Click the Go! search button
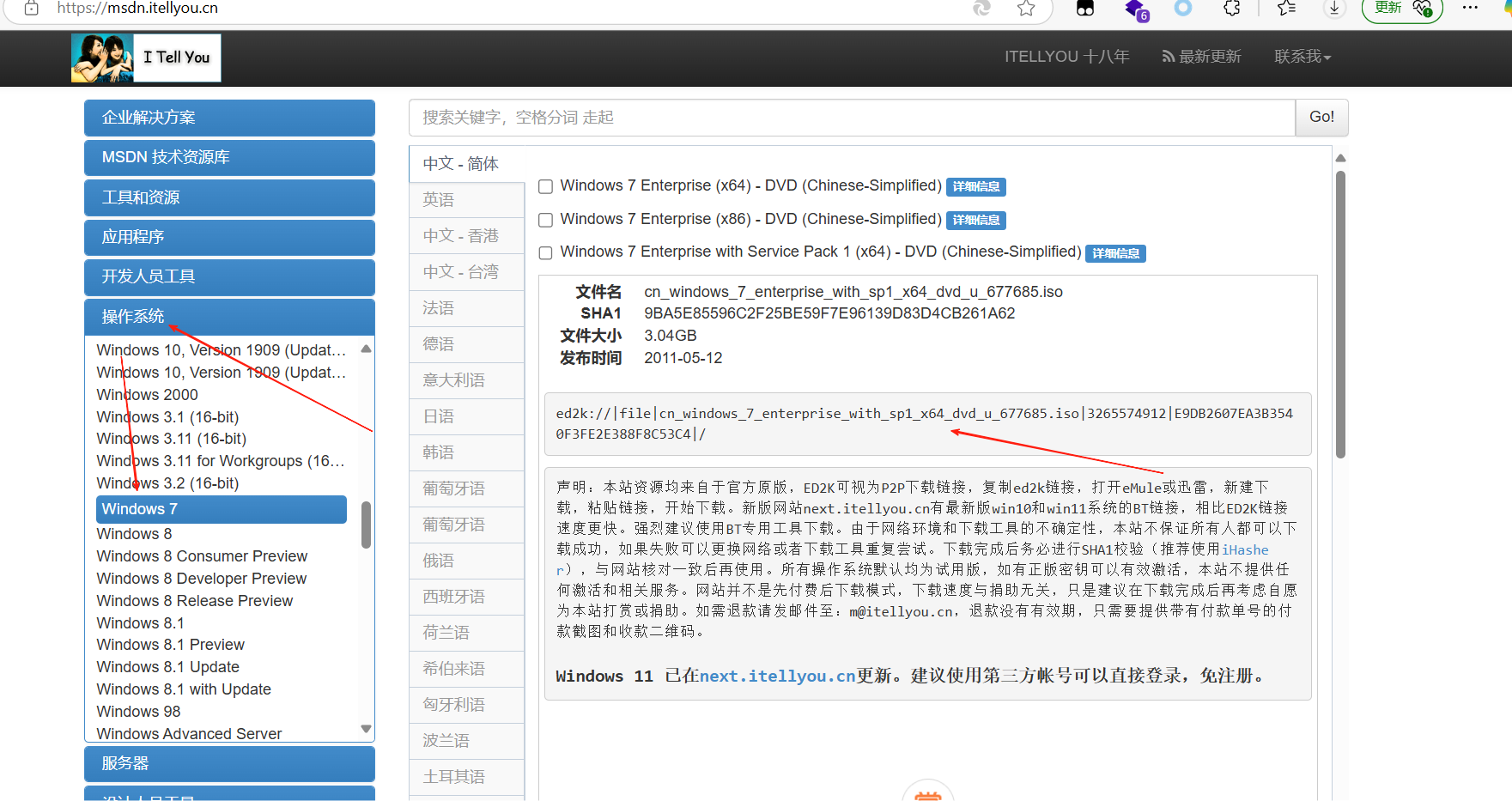This screenshot has width=1512, height=801. click(x=1321, y=118)
